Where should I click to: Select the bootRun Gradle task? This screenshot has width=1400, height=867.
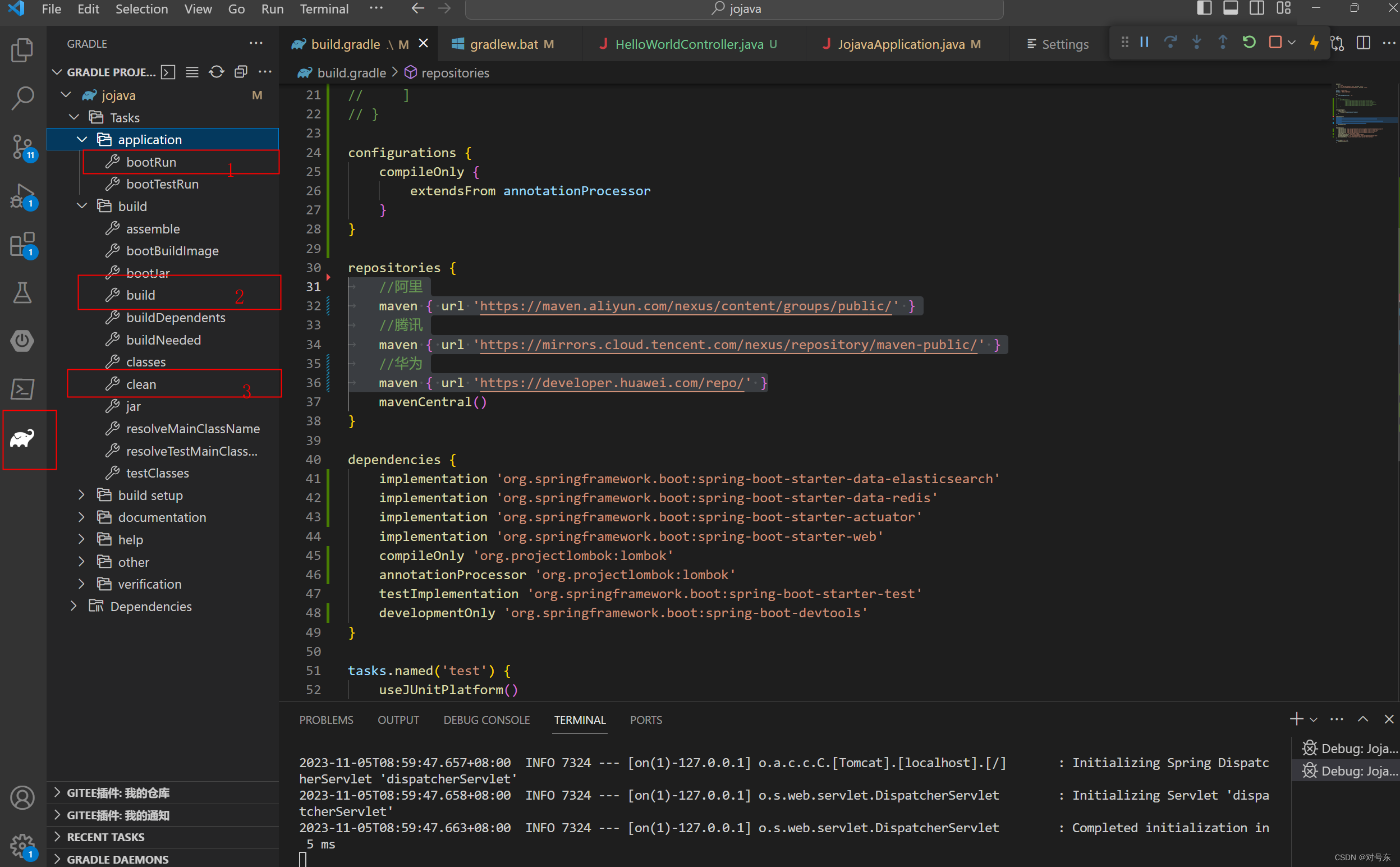152,162
